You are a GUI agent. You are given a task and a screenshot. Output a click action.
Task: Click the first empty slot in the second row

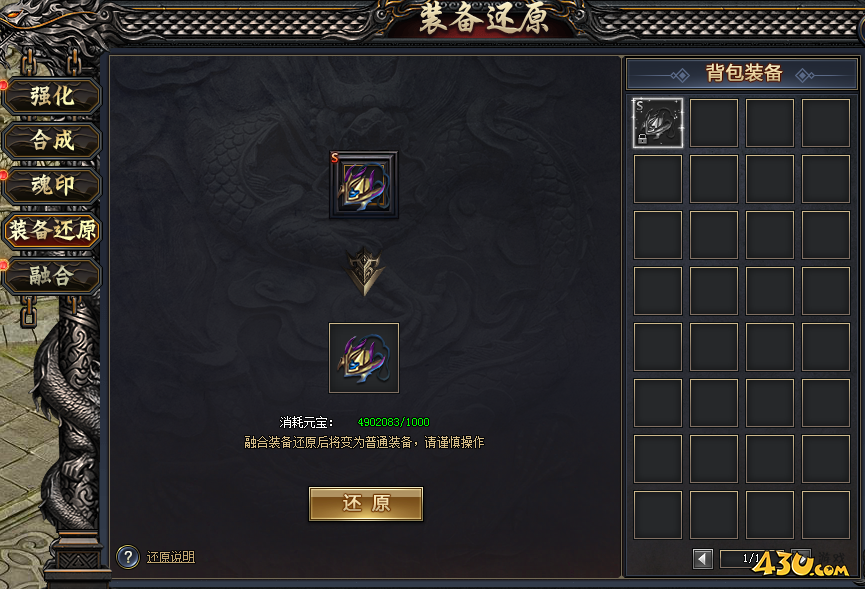coord(658,179)
